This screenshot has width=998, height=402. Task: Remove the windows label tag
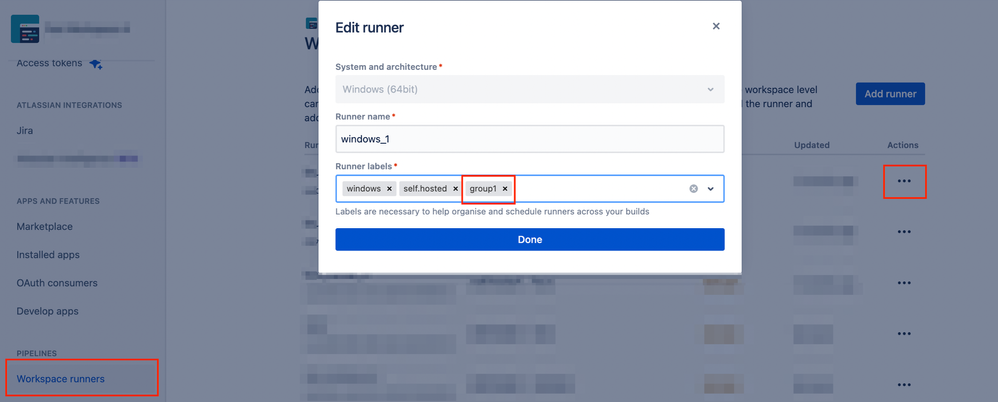point(389,189)
